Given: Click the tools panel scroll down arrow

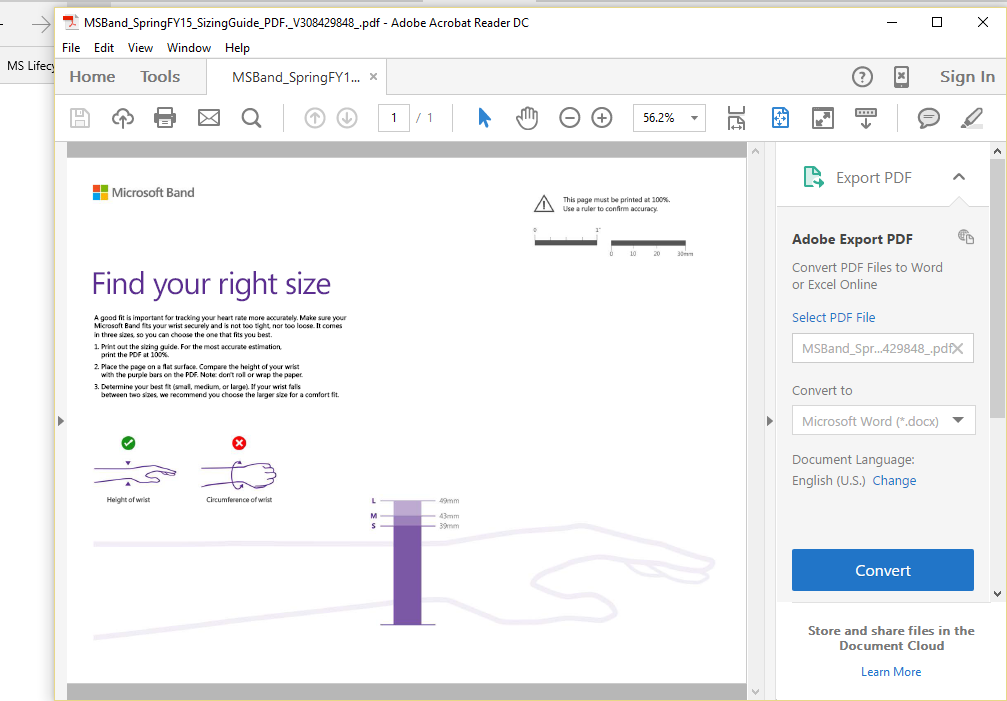Looking at the screenshot, I should [x=997, y=594].
